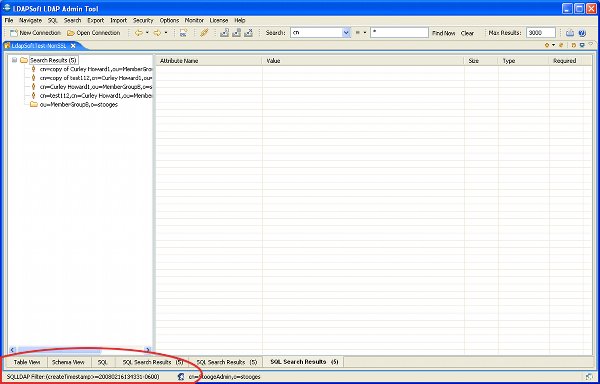
Task: Open the File menu
Action: (x=9, y=20)
